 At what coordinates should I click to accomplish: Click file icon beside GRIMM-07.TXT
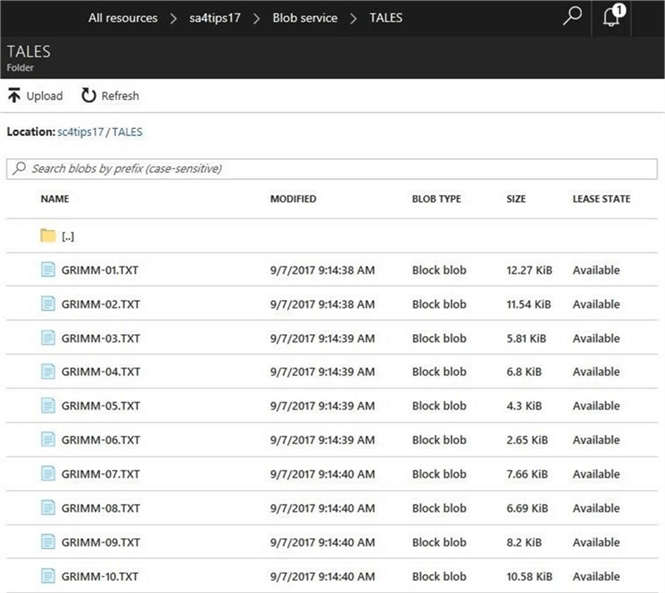click(x=48, y=474)
